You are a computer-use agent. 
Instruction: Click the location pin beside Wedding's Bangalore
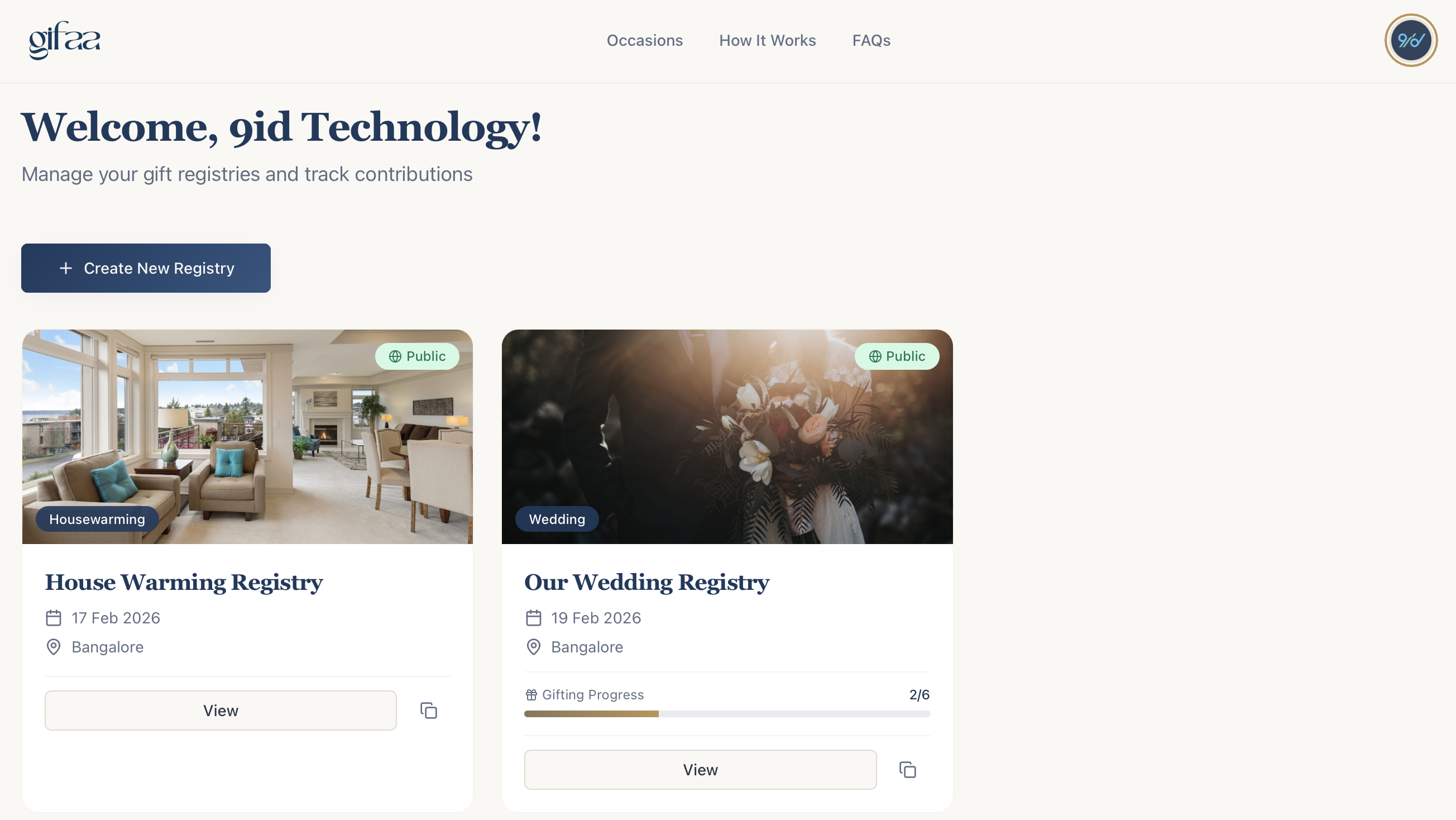pyautogui.click(x=534, y=647)
